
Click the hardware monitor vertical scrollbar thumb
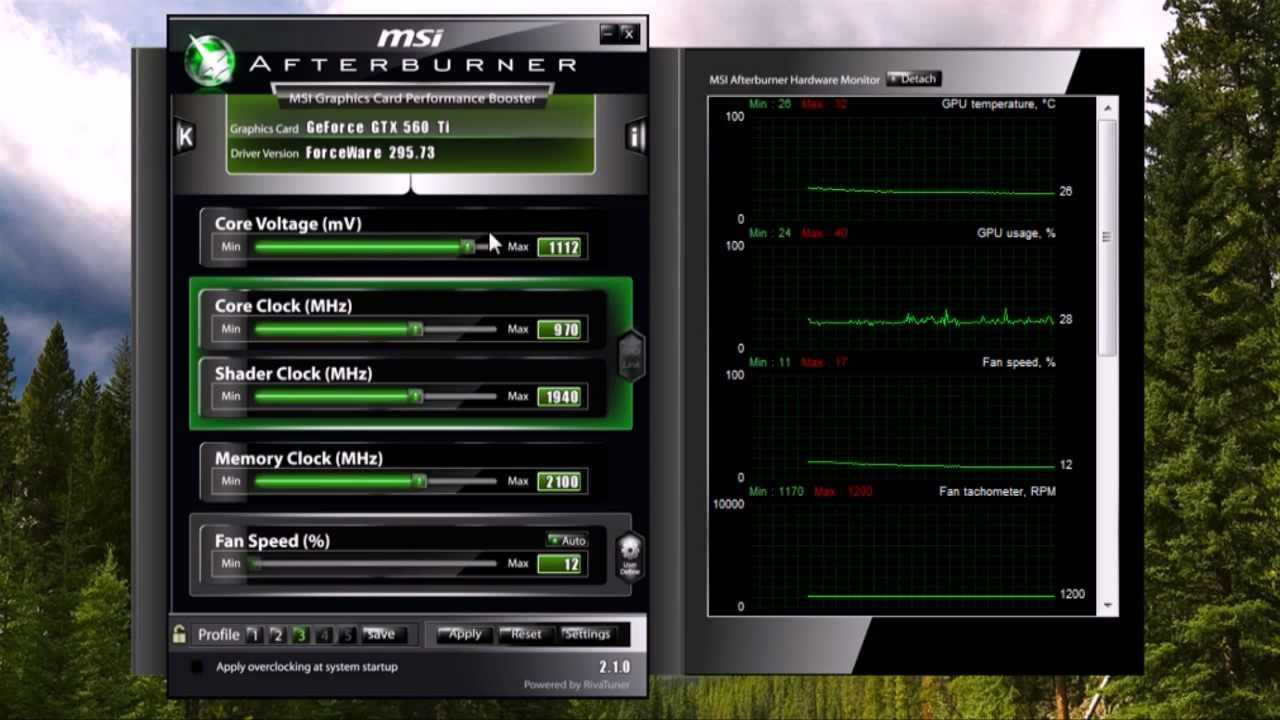1107,237
